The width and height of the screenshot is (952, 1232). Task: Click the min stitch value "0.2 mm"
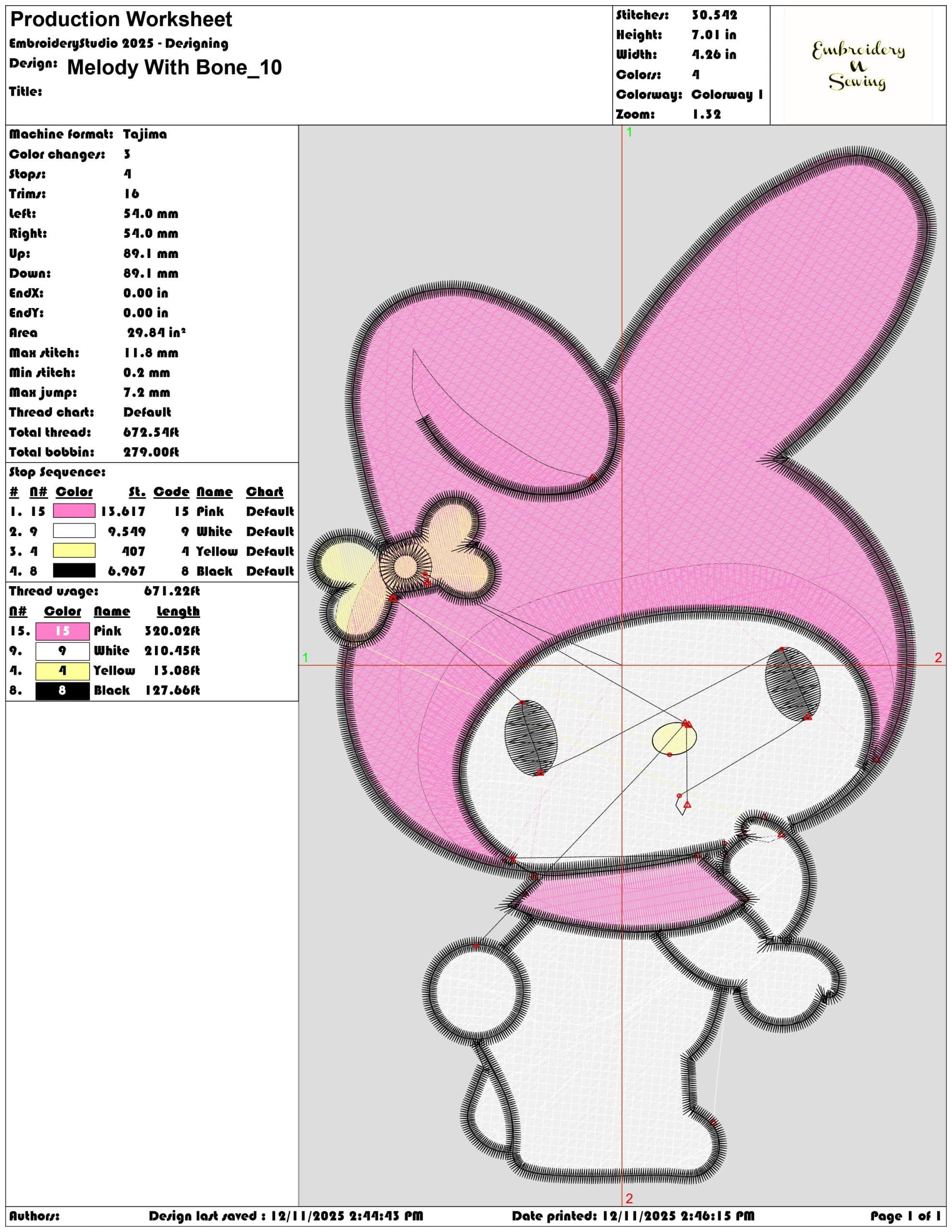pyautogui.click(x=147, y=373)
